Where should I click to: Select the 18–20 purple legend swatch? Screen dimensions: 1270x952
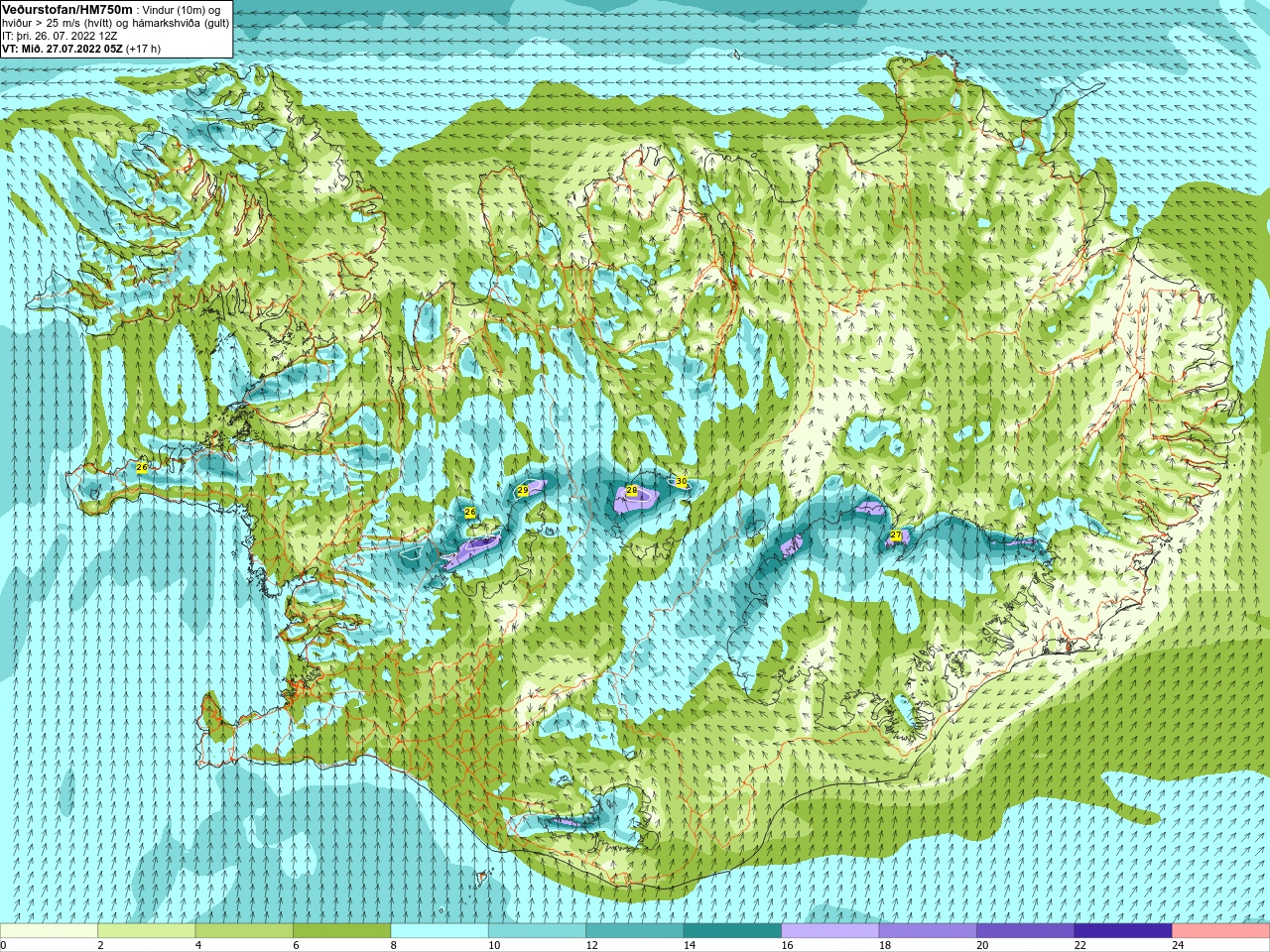(x=928, y=931)
